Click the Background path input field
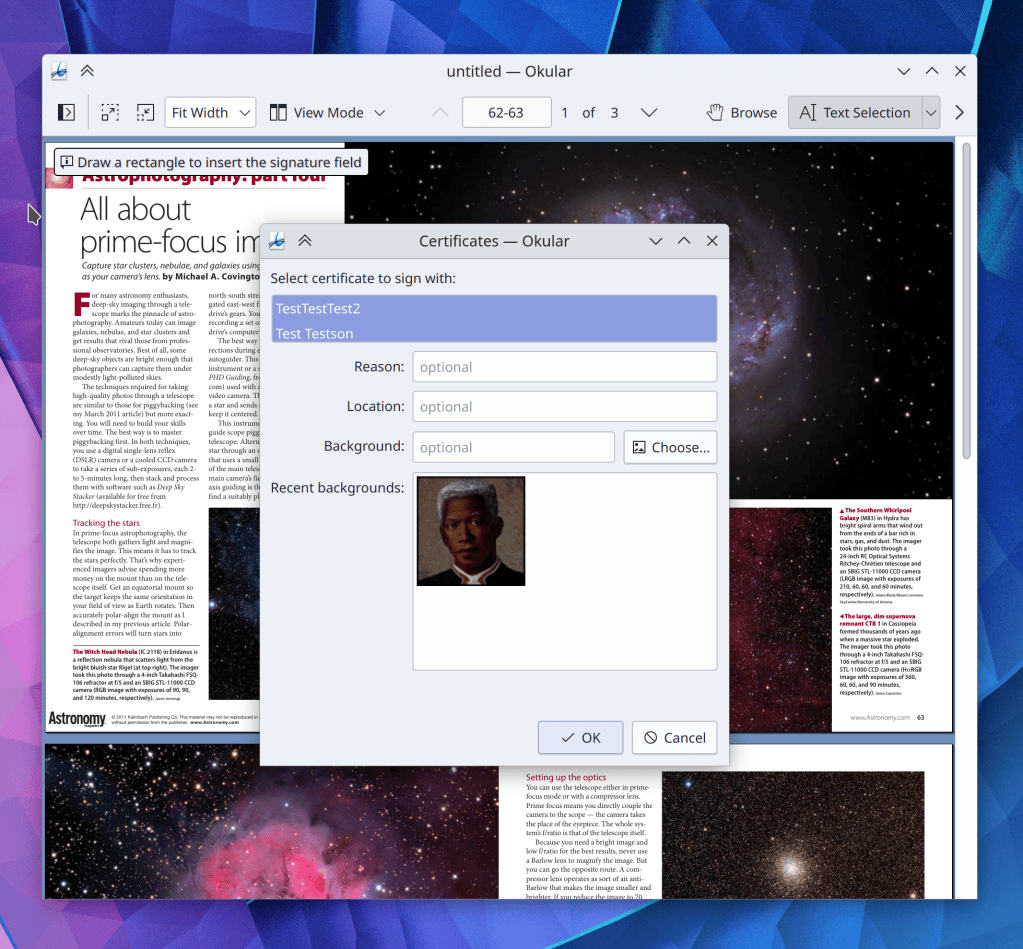Viewport: 1023px width, 949px height. click(513, 447)
